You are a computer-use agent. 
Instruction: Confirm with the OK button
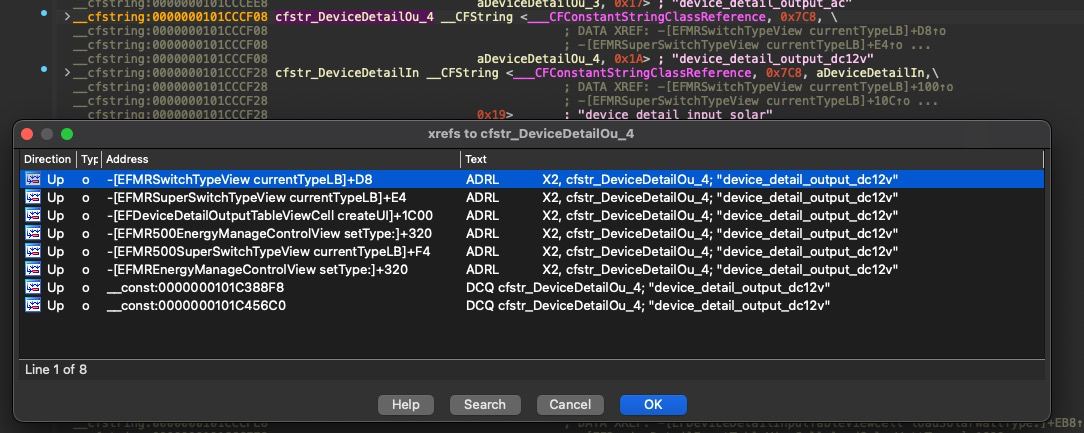click(x=653, y=405)
